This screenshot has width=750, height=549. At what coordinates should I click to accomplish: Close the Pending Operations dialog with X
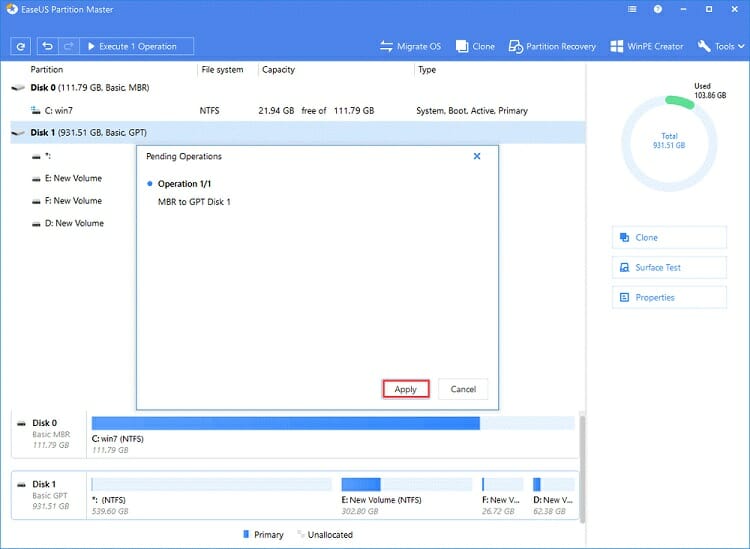(477, 156)
